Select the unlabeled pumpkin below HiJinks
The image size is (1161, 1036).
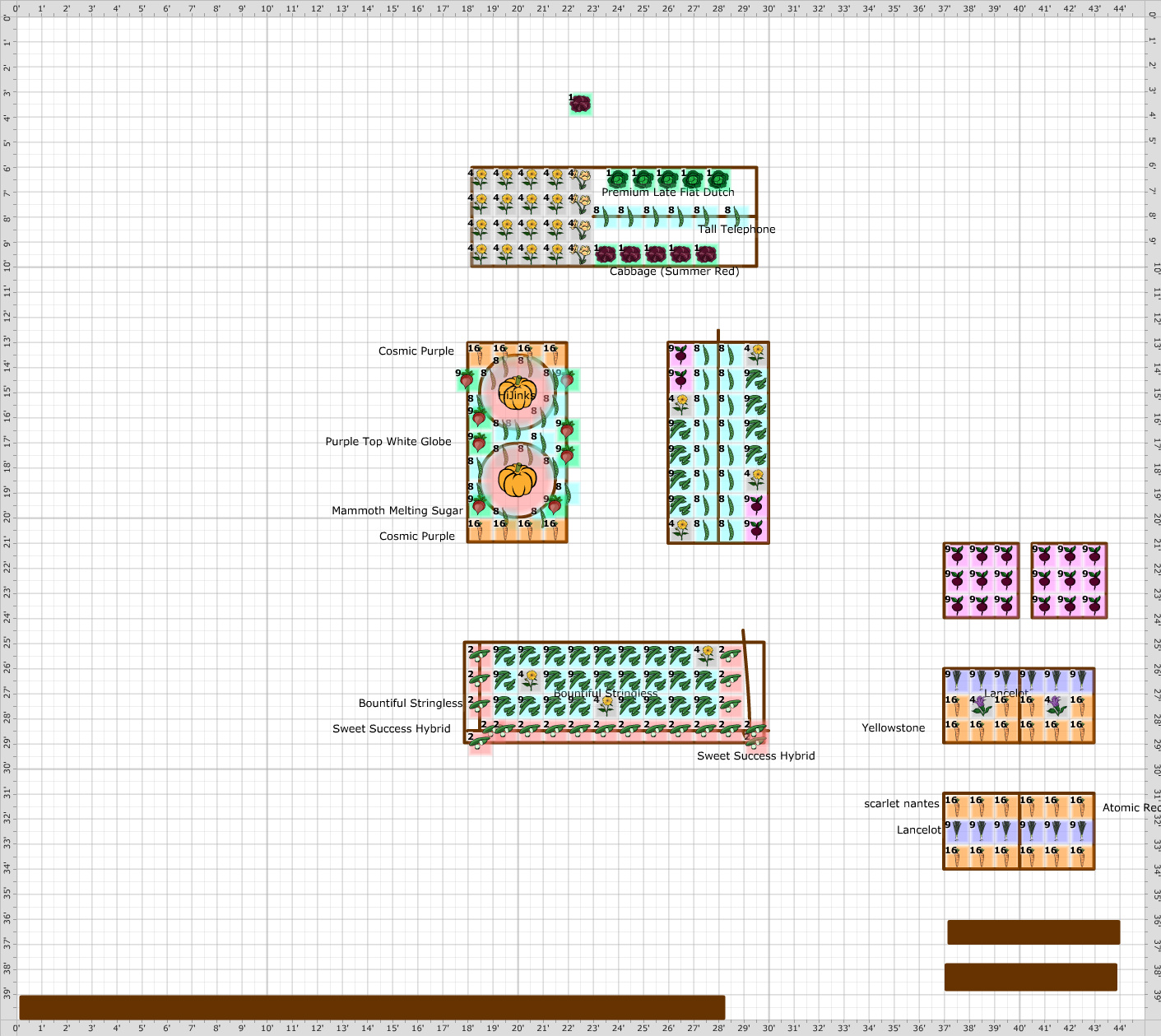(518, 481)
